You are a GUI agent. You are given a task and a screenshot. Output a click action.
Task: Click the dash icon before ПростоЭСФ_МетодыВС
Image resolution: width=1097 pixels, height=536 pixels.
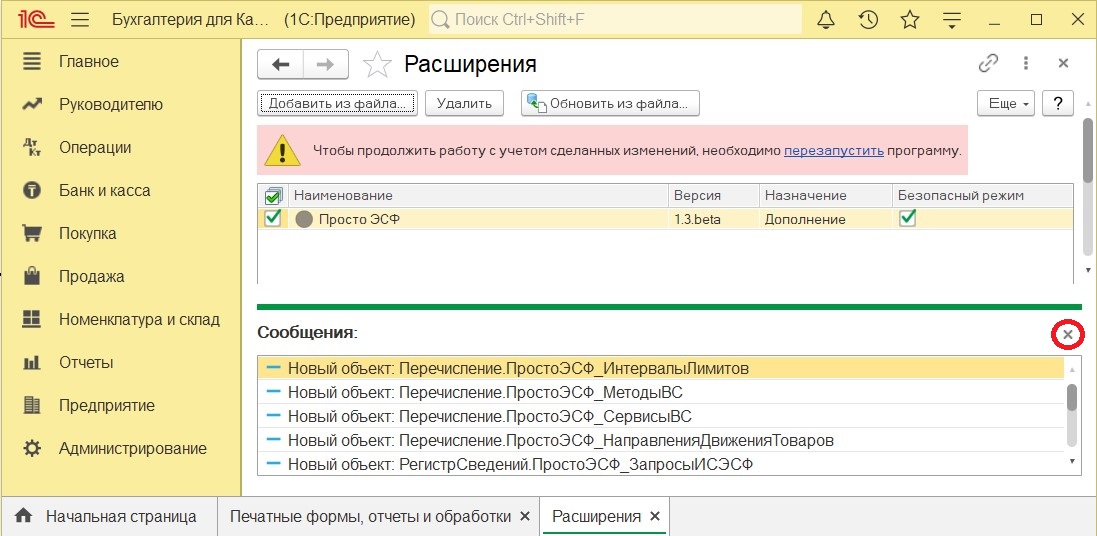274,392
